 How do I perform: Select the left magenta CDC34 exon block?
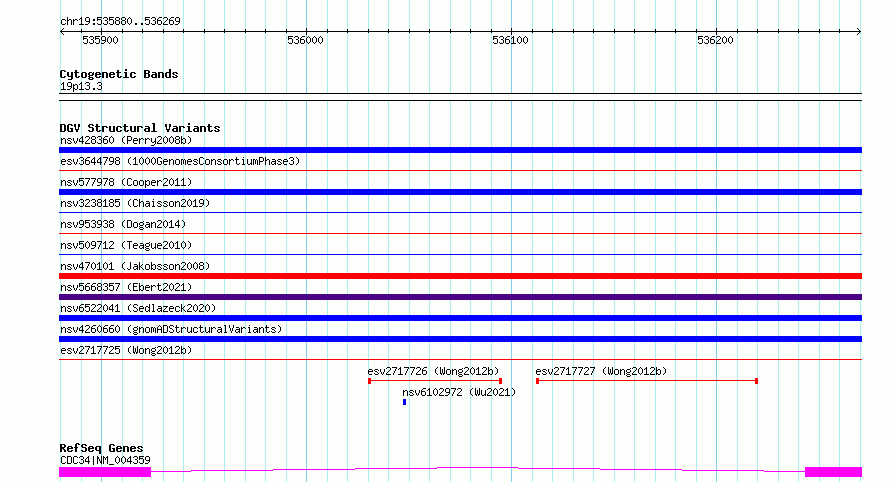(105, 472)
